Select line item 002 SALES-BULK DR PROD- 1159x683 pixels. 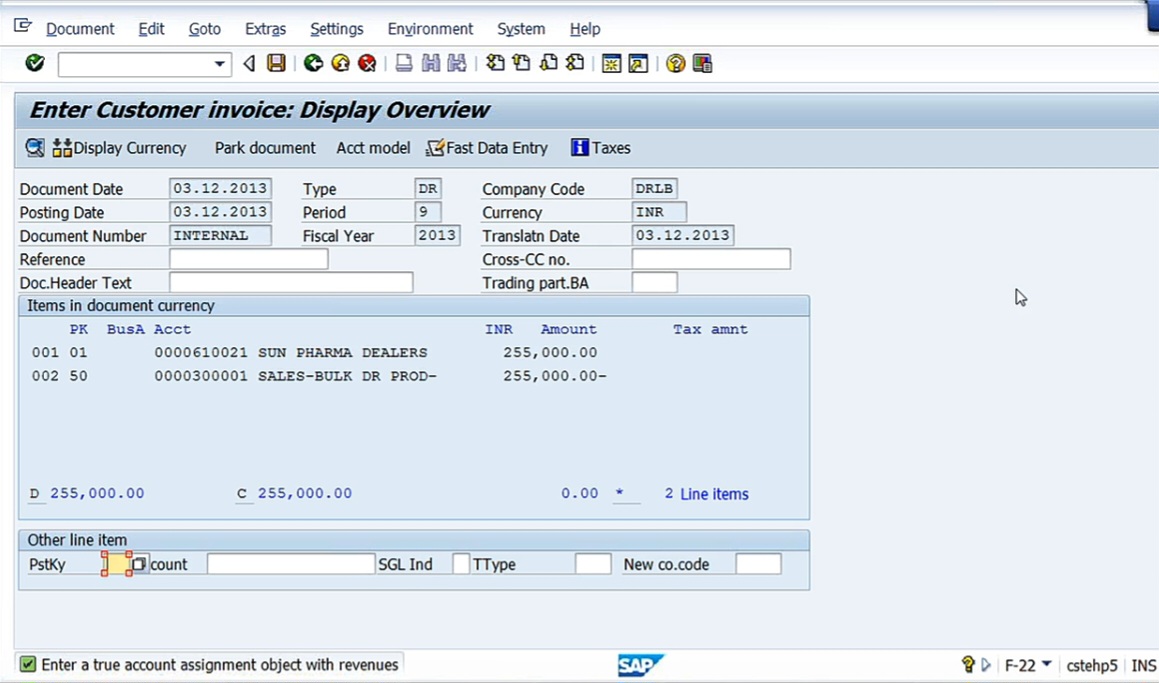[x=319, y=376]
